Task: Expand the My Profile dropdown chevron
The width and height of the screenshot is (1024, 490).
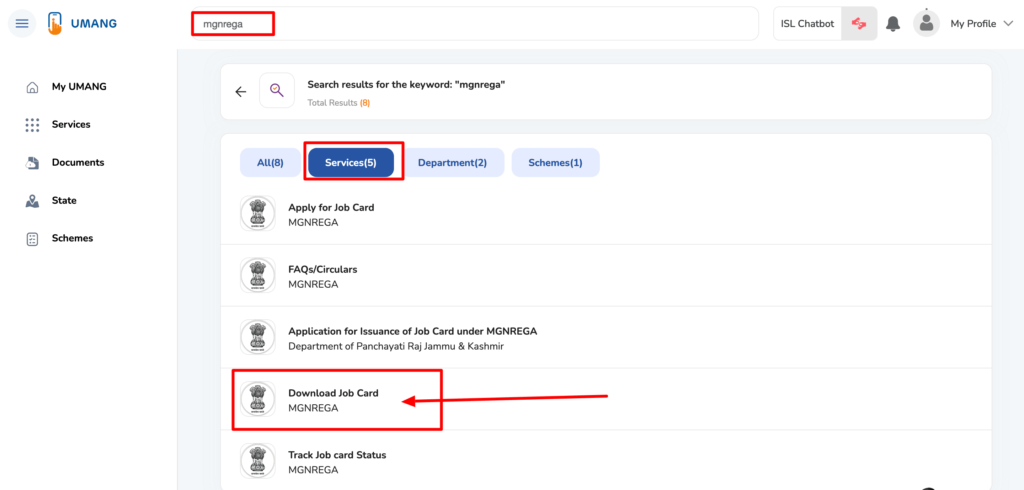Action: pyautogui.click(x=1008, y=24)
